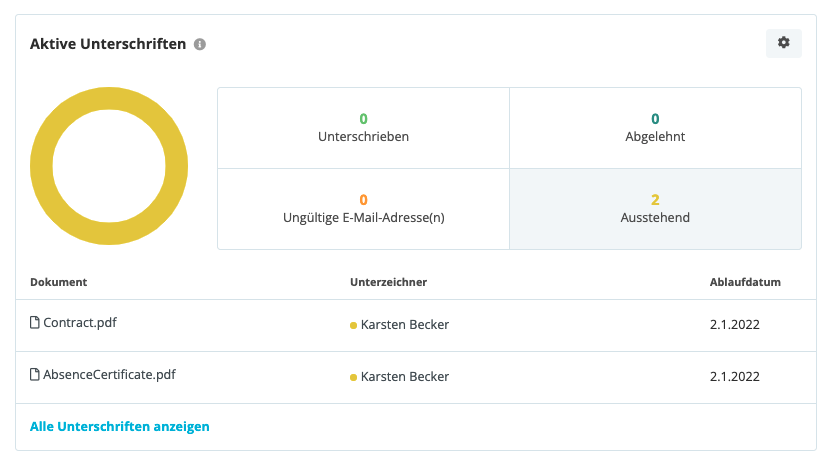
Task: Select the Ausstehend status tile
Action: [655, 209]
